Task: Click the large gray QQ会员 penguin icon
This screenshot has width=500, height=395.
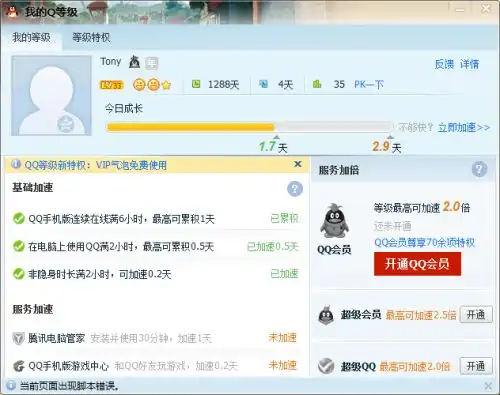Action: 334,221
